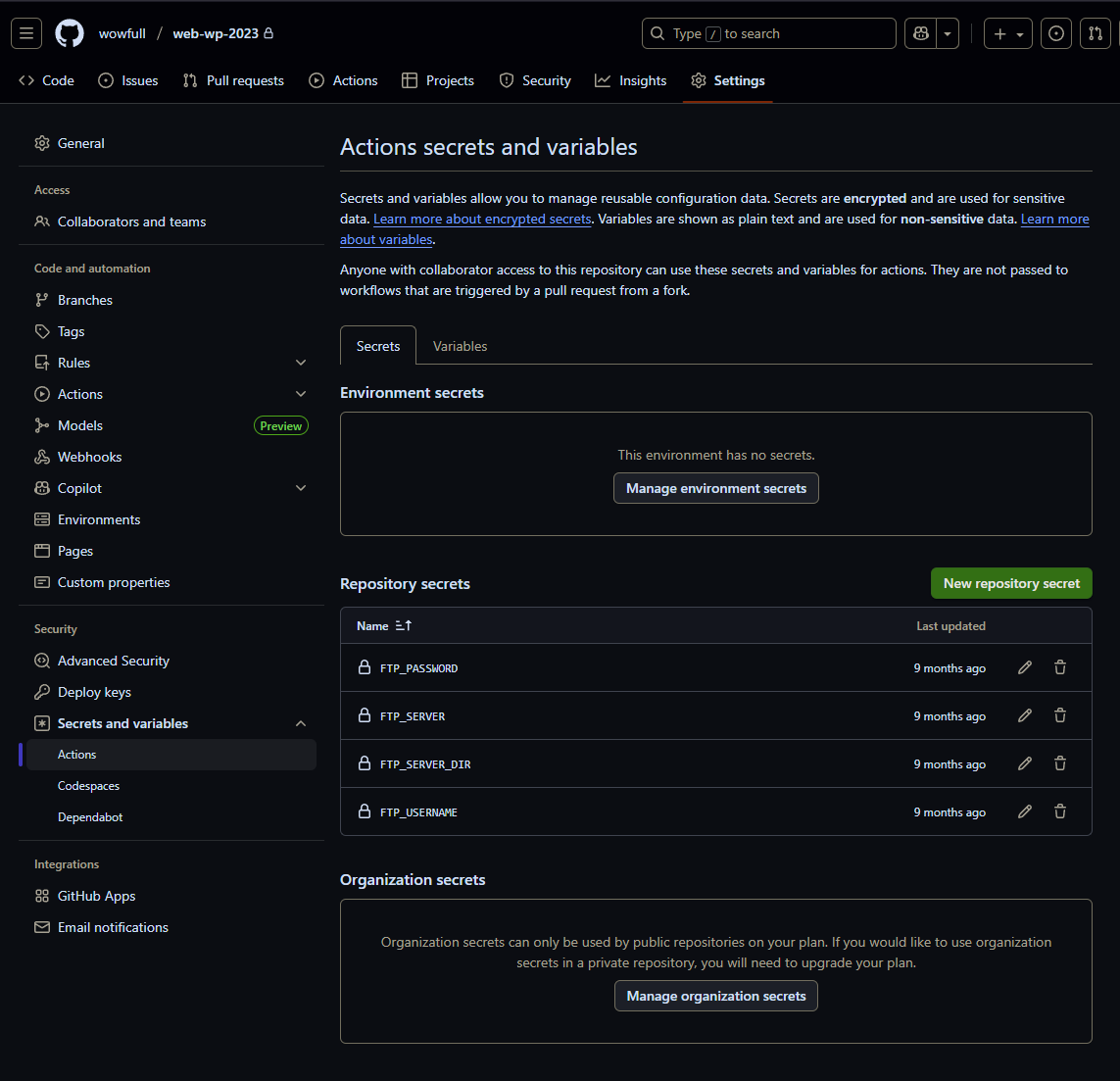Click the New repository secret button

[1011, 583]
